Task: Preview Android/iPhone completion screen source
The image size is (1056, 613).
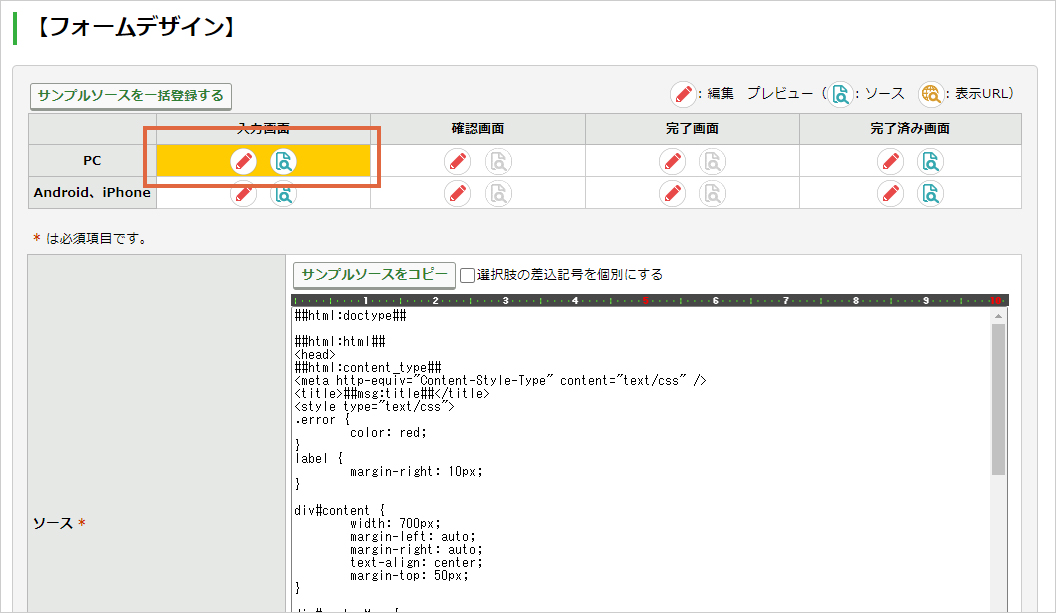Action: (x=713, y=194)
